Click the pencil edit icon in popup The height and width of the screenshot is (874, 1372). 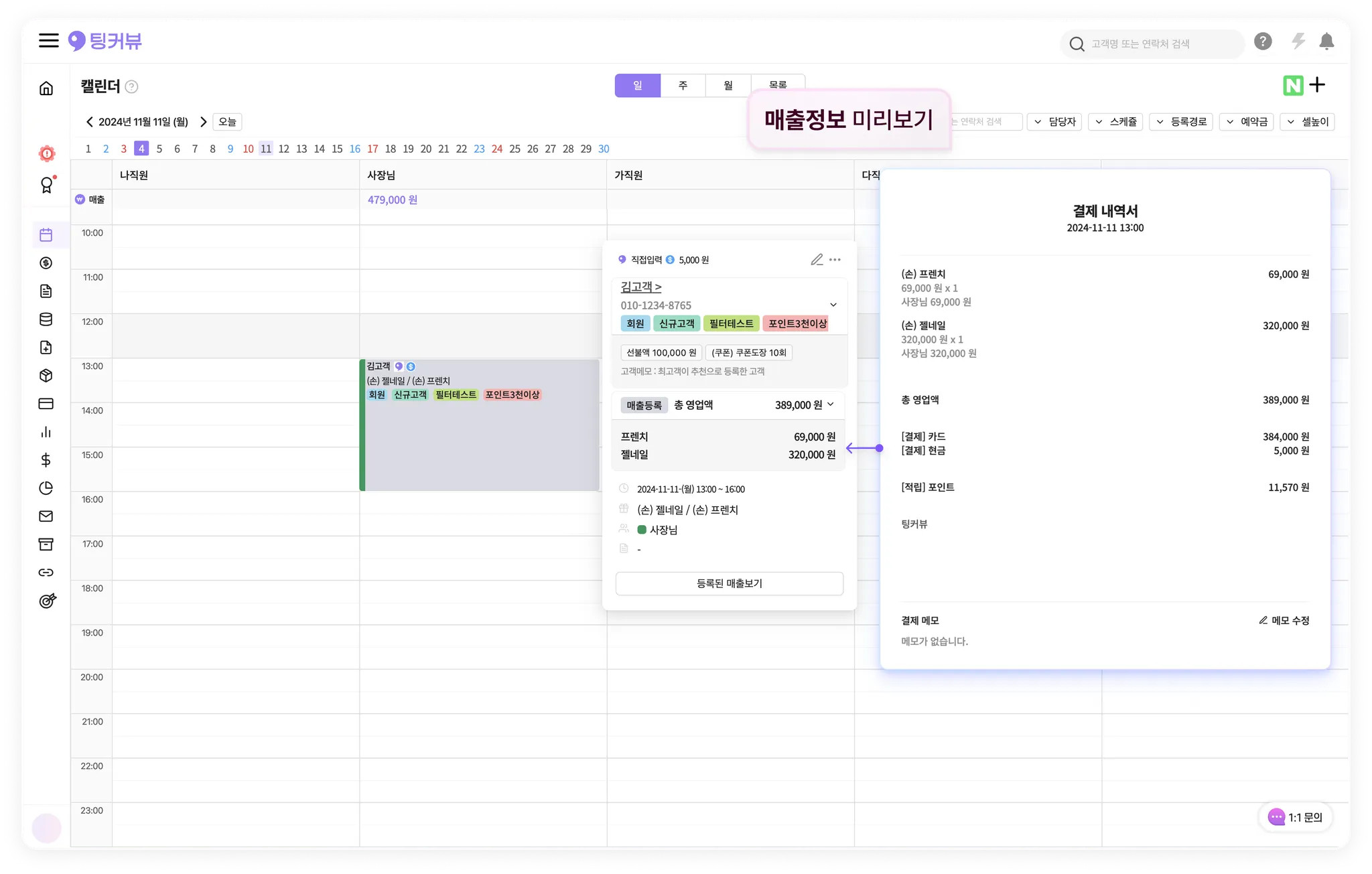tap(817, 260)
